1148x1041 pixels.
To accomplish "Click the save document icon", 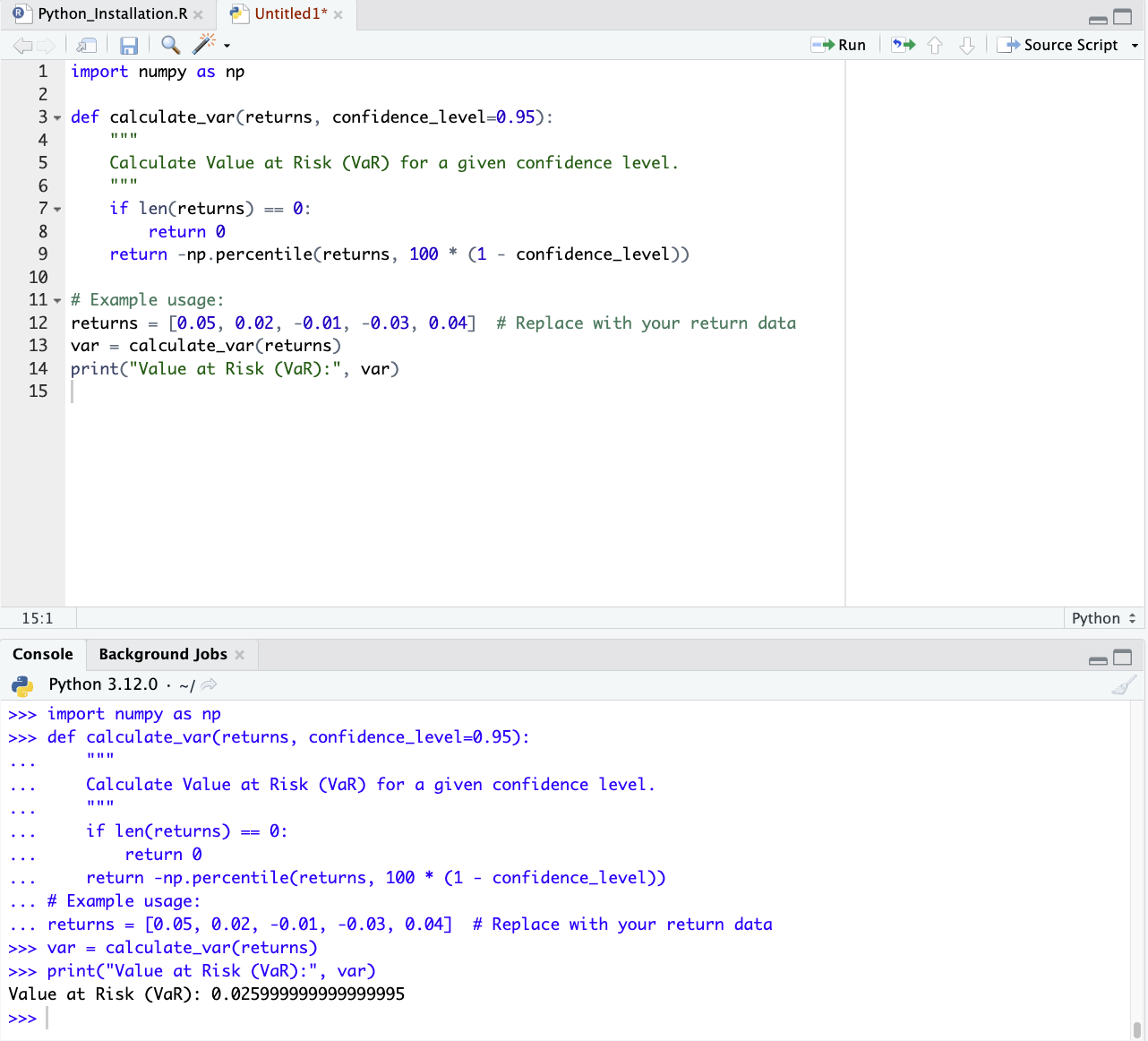I will click(129, 46).
